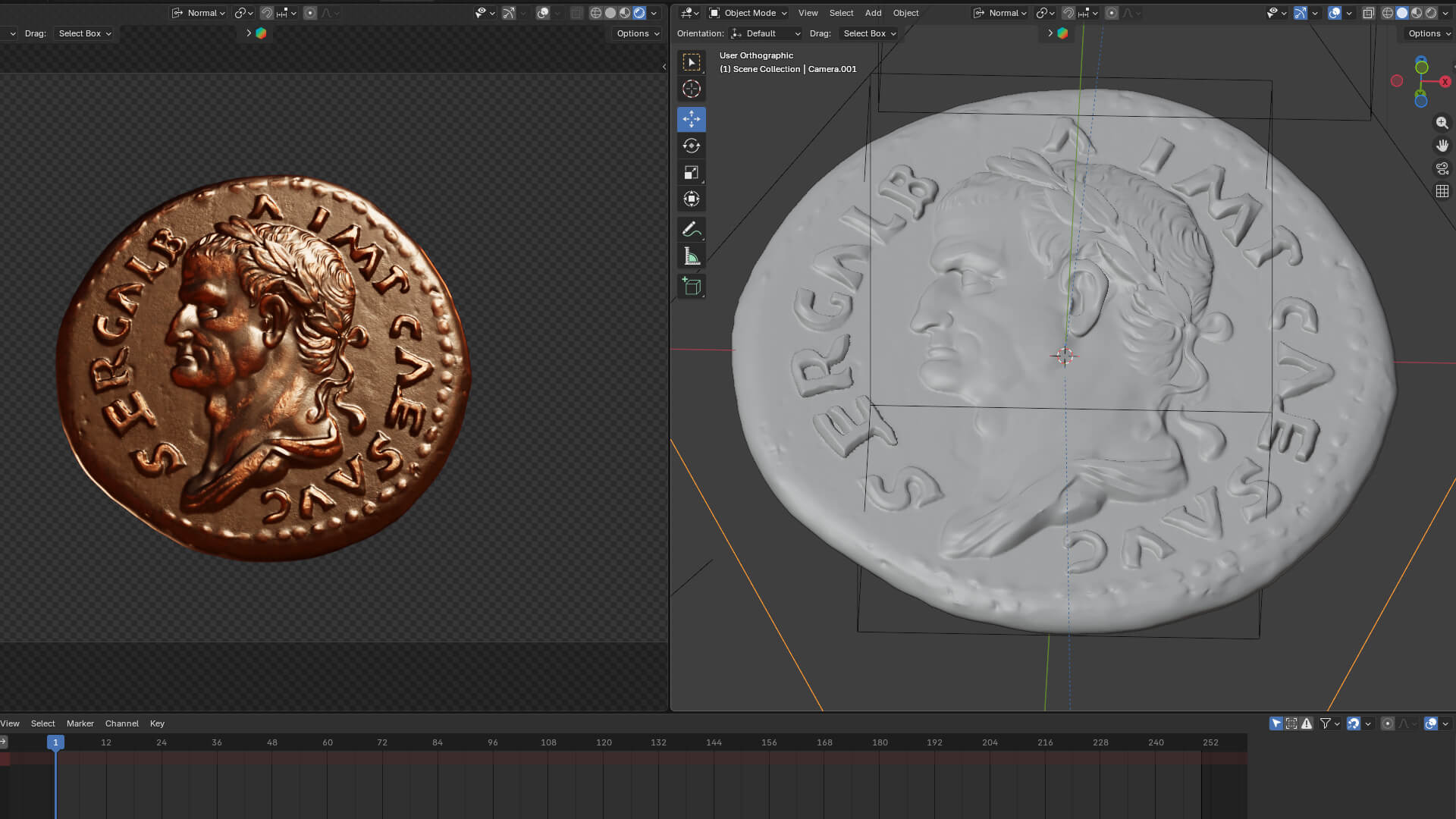The width and height of the screenshot is (1456, 819).
Task: Open the Add menu
Action: (x=873, y=13)
